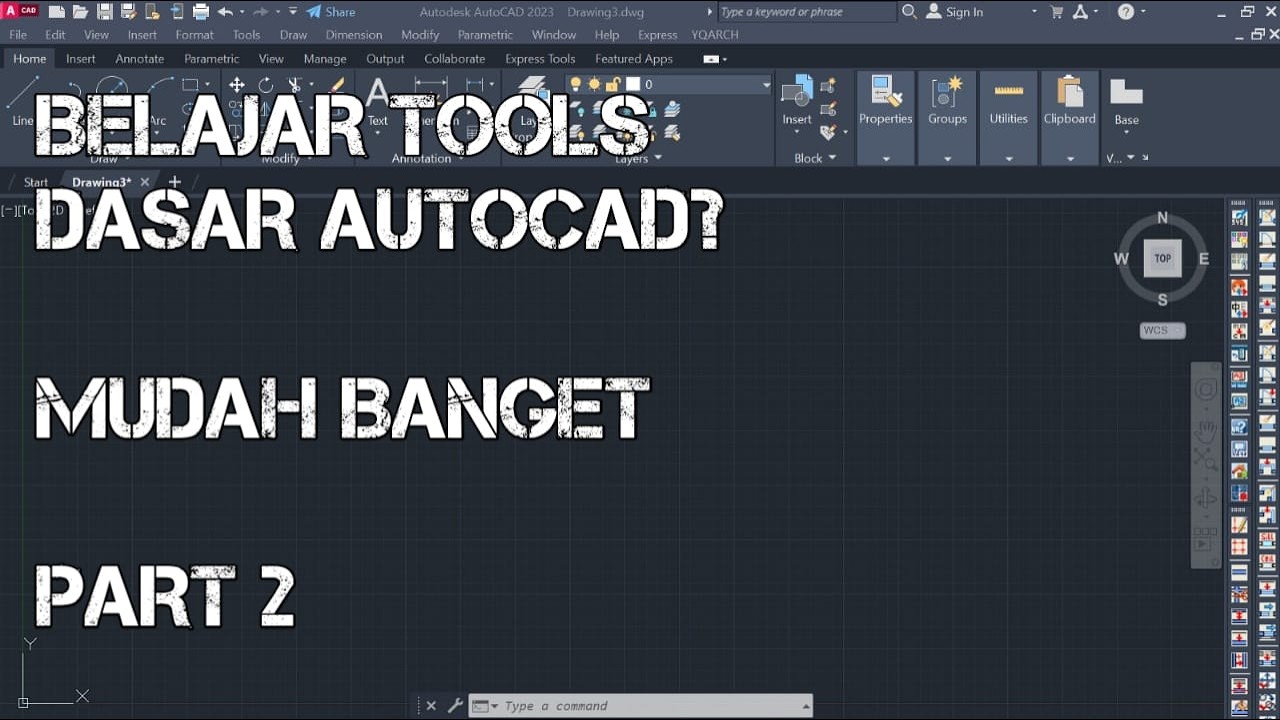Click the E compass direction on ViewCube
Image resolution: width=1280 pixels, height=720 pixels.
click(1204, 258)
